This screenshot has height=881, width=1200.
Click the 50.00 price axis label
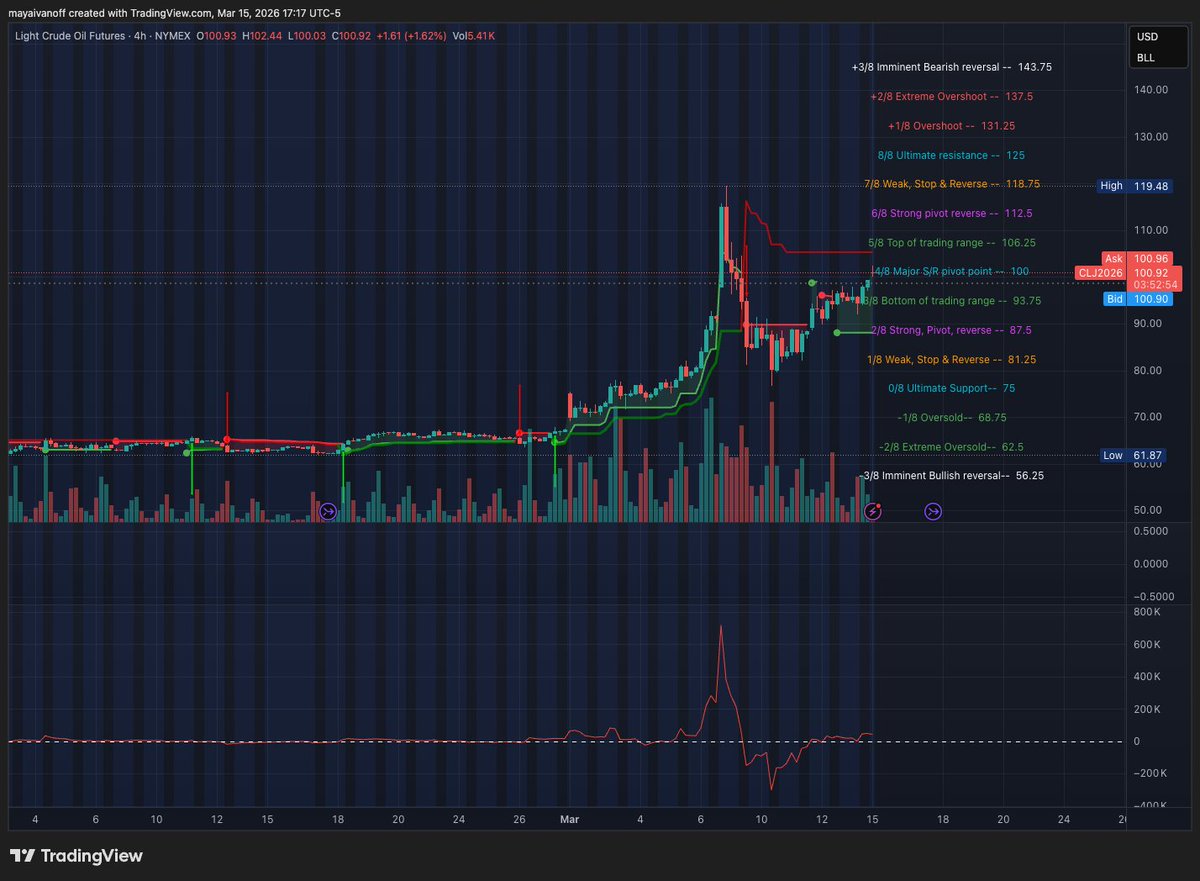coord(1150,510)
